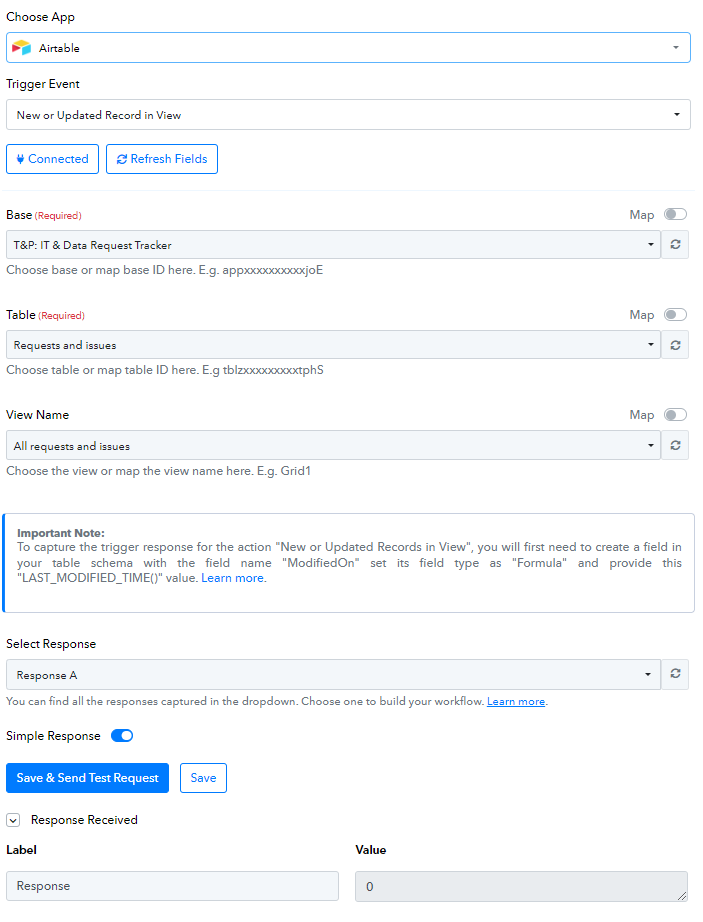The image size is (703, 922).
Task: Toggle the Map switch for View Name
Action: (675, 415)
